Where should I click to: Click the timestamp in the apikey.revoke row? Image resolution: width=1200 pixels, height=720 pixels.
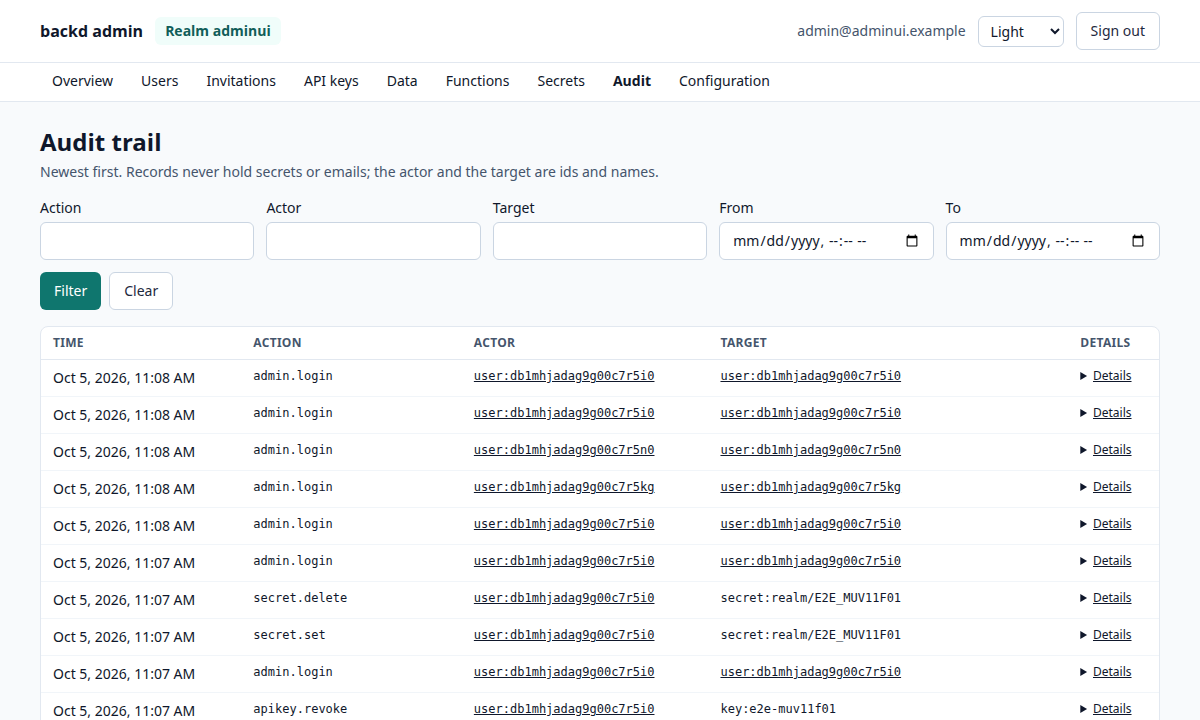(x=124, y=711)
